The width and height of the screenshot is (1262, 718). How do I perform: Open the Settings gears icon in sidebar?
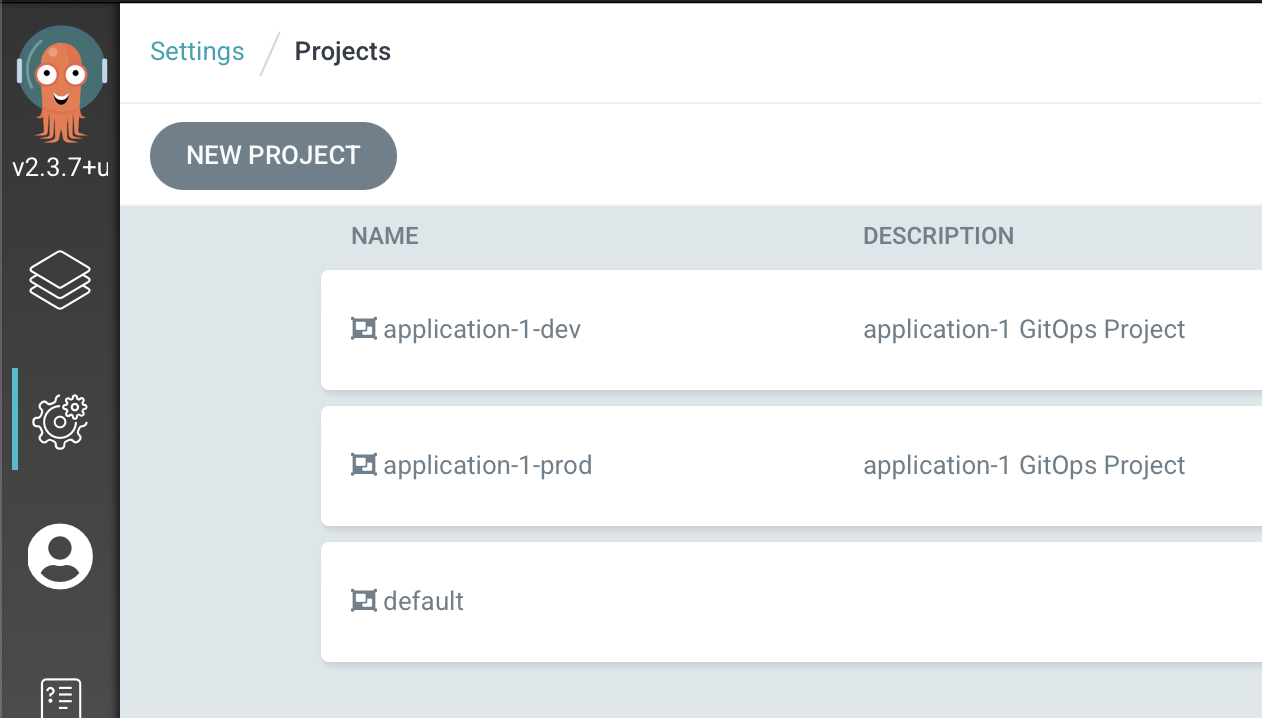(60, 420)
